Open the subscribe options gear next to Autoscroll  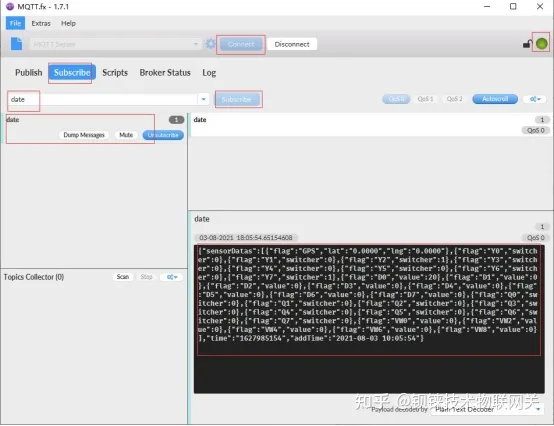click(535, 99)
